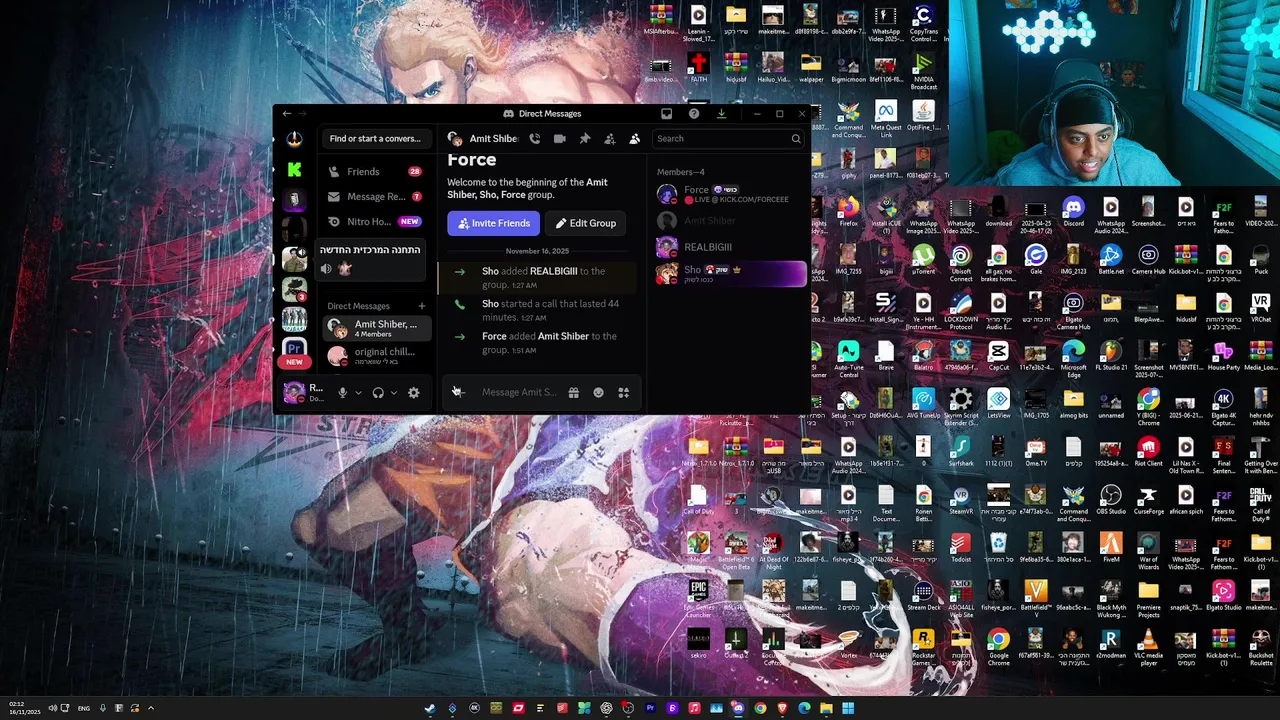Open Kick server in Discord sidebar

[294, 170]
